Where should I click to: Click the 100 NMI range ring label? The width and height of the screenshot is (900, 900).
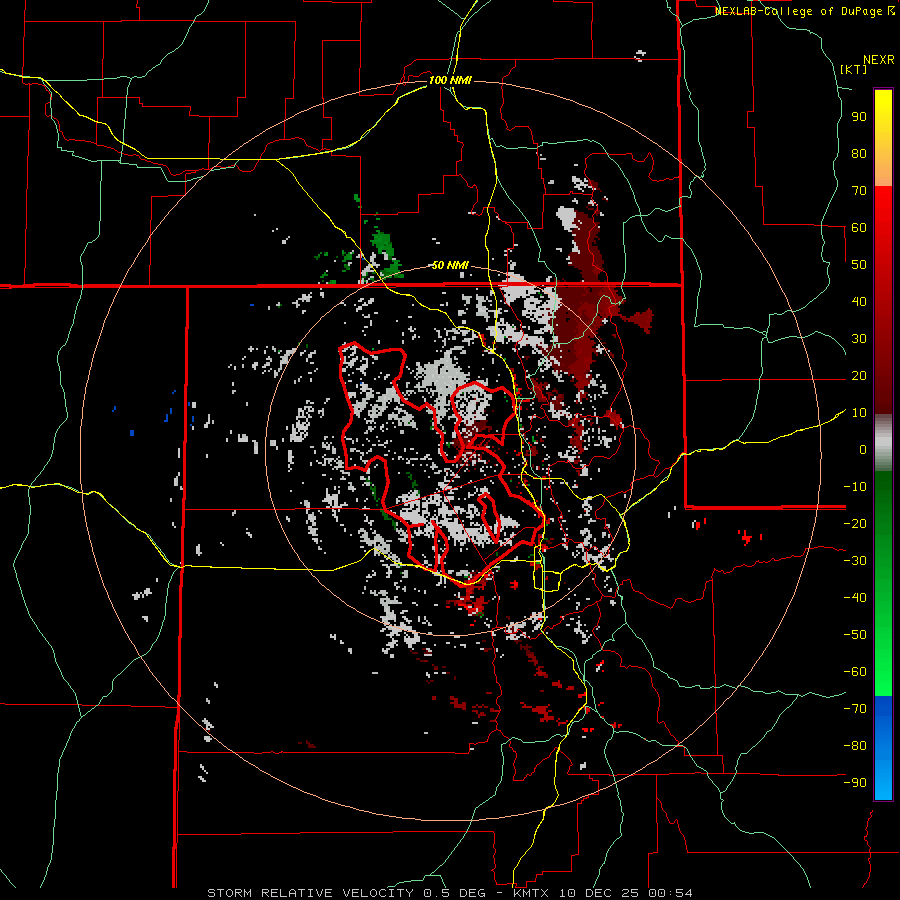tap(450, 79)
